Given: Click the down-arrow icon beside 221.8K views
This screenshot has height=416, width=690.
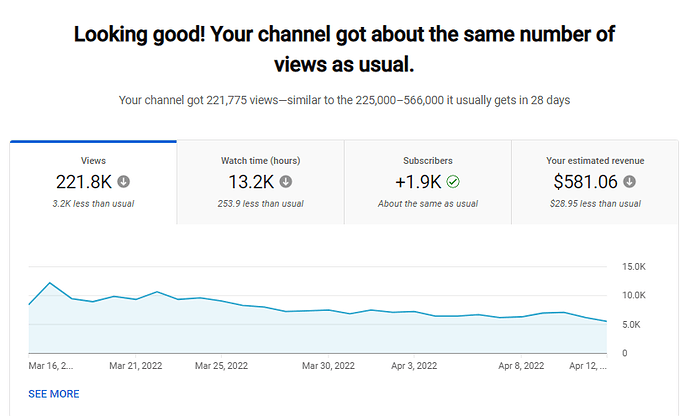Looking at the screenshot, I should 124,182.
